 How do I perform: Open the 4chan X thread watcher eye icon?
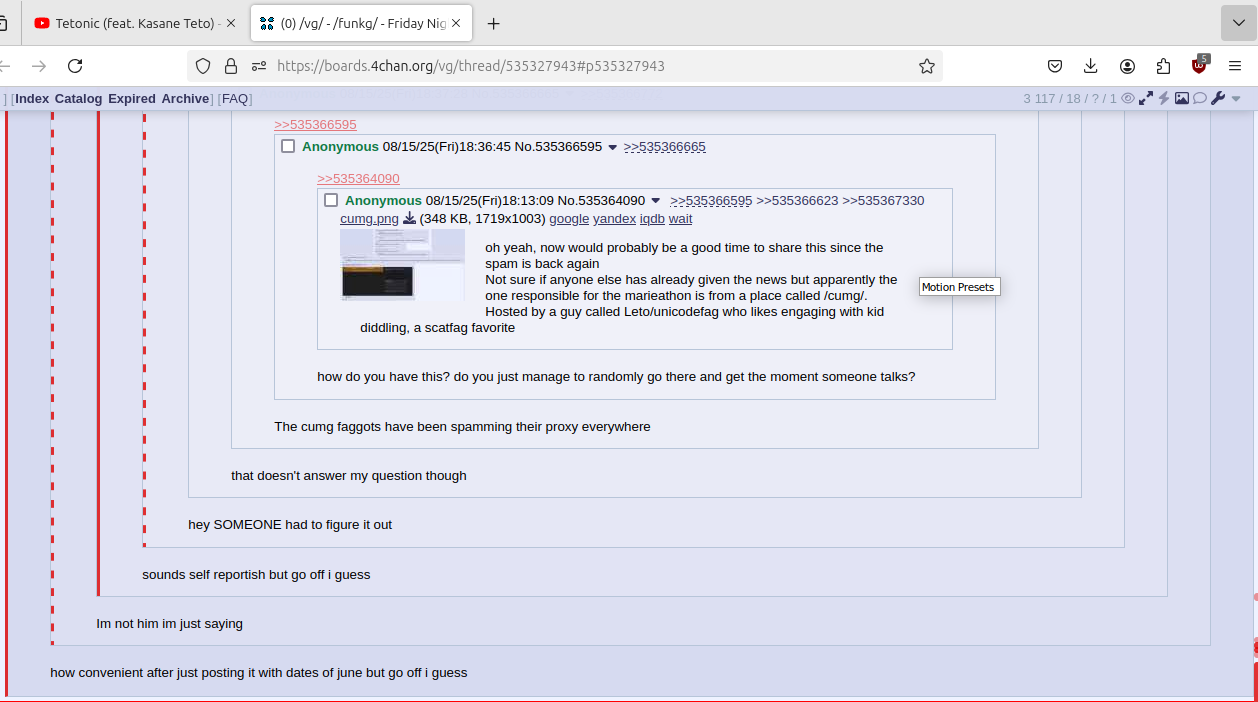pyautogui.click(x=1128, y=98)
